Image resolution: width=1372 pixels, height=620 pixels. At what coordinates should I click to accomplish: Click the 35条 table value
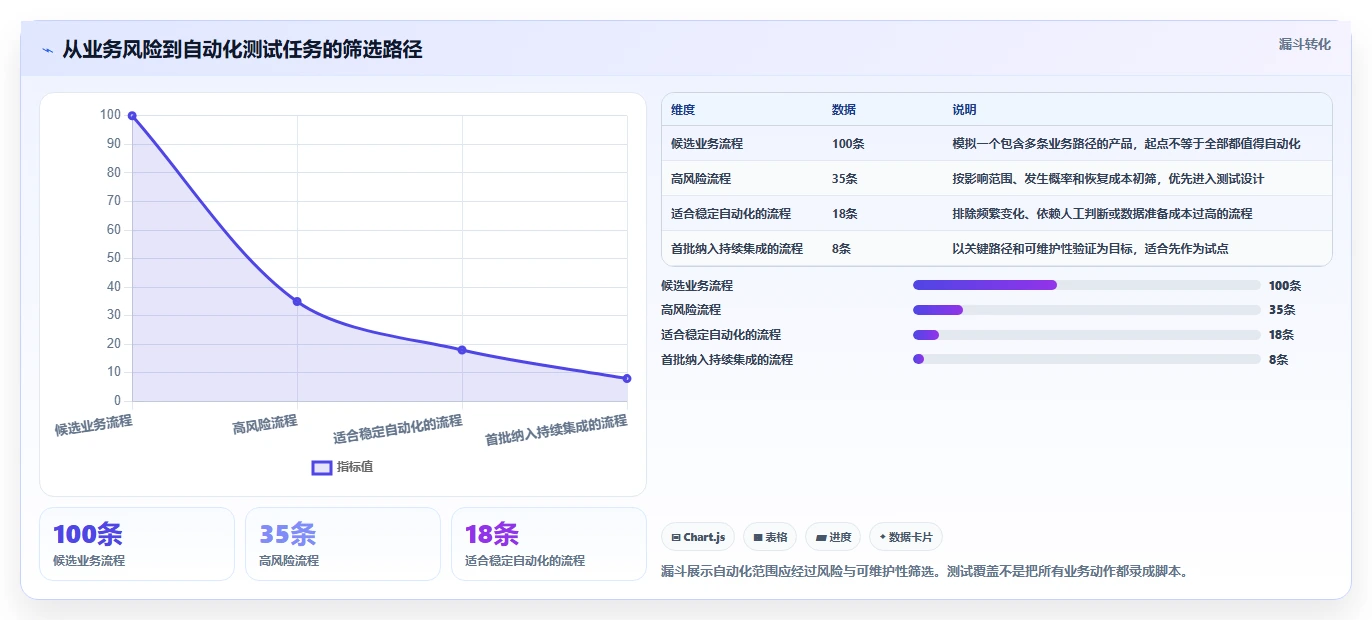(845, 179)
